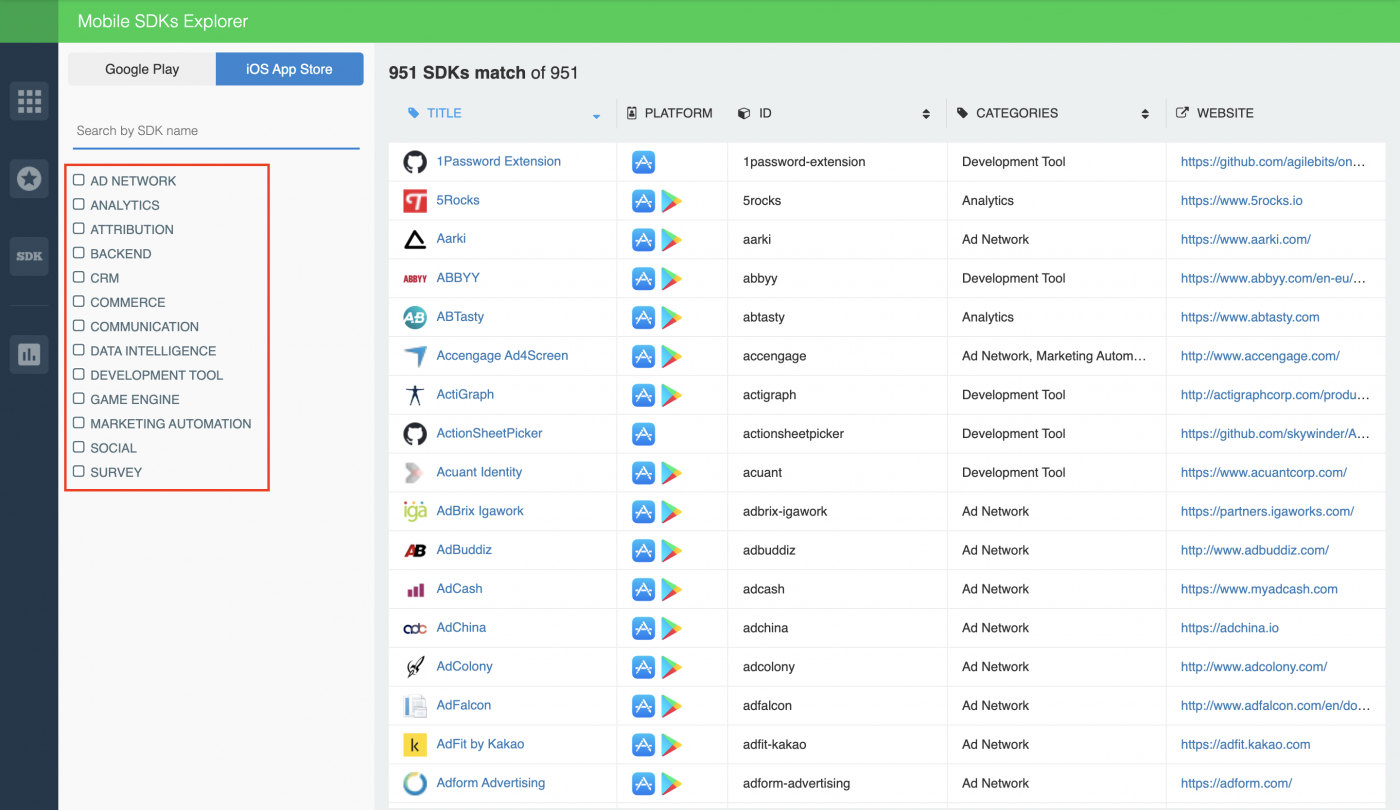Click the AdColony logo in the title column
Viewport: 1400px width, 810px height.
pos(414,666)
